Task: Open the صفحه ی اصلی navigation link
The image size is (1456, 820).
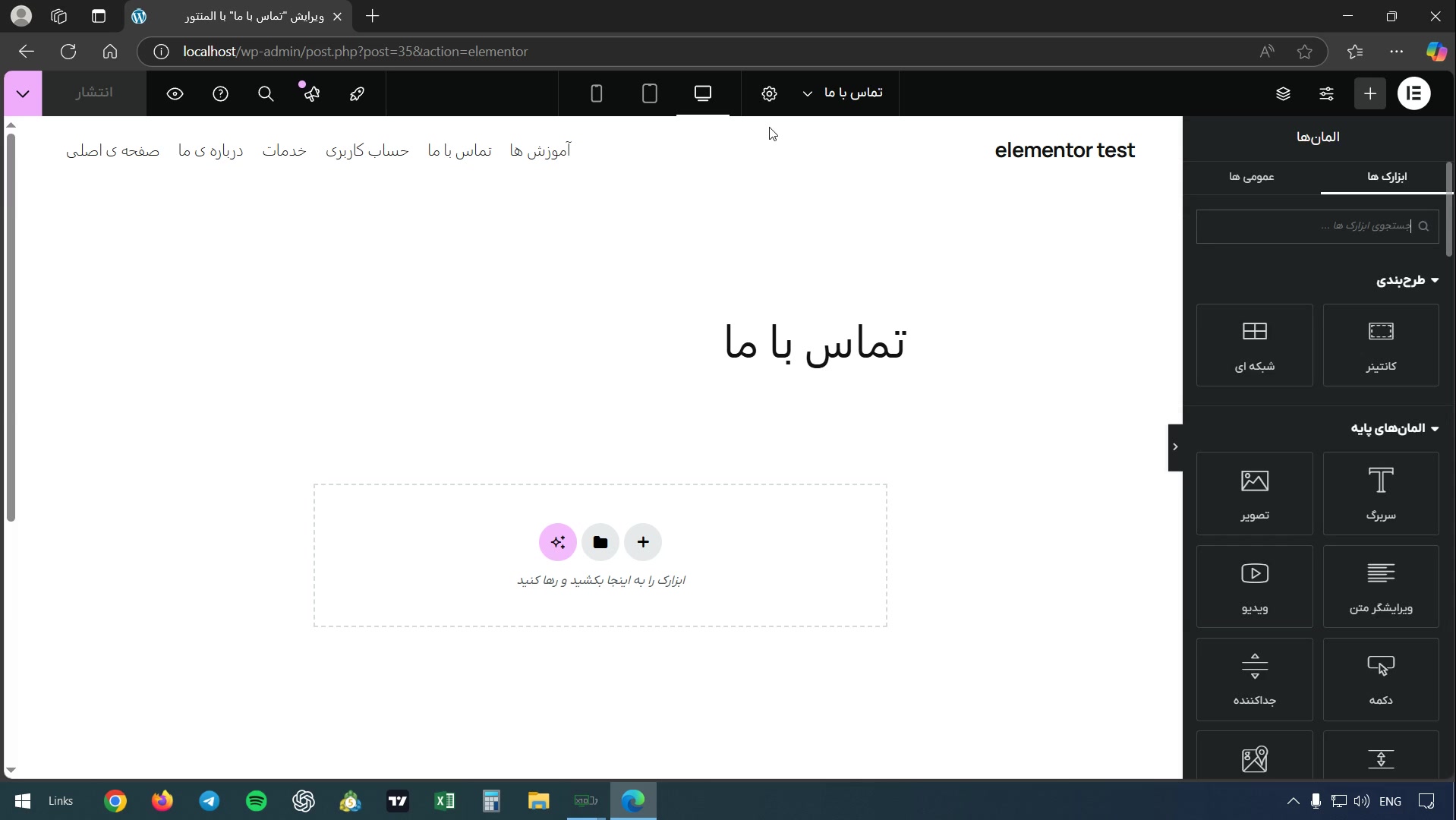Action: tap(112, 150)
